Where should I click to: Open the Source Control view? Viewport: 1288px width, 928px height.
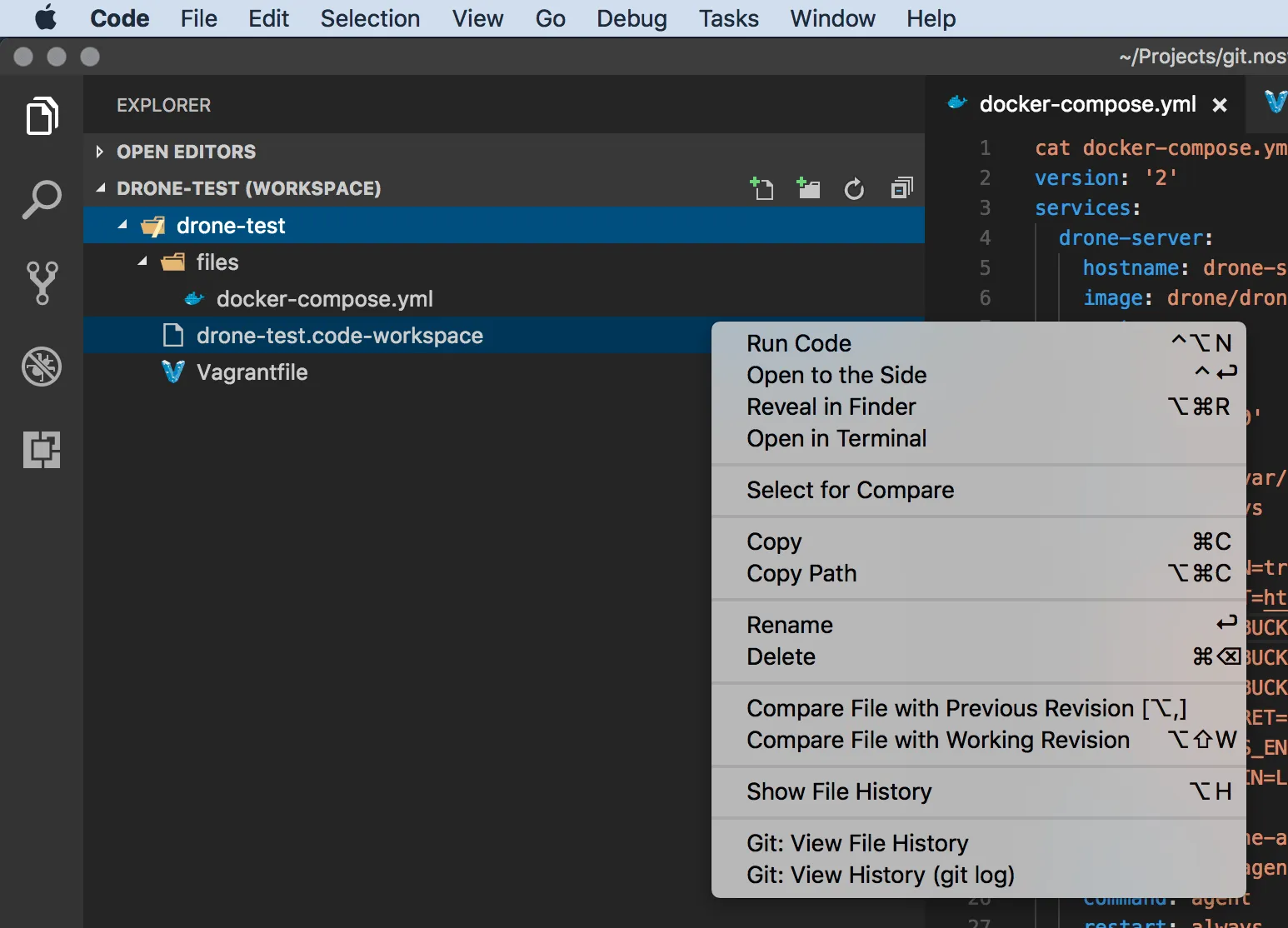42,283
